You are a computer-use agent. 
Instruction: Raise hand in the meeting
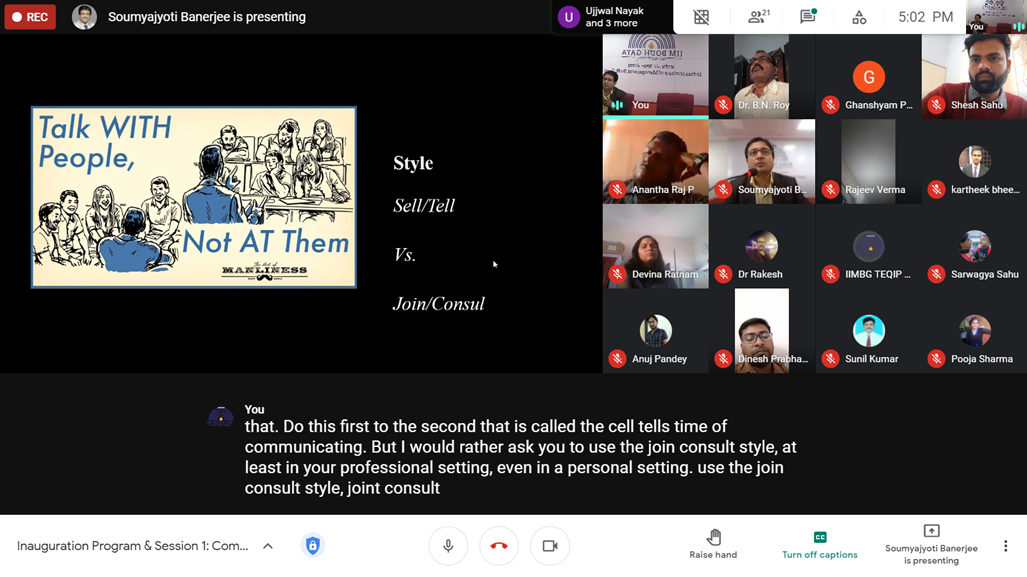pos(713,544)
